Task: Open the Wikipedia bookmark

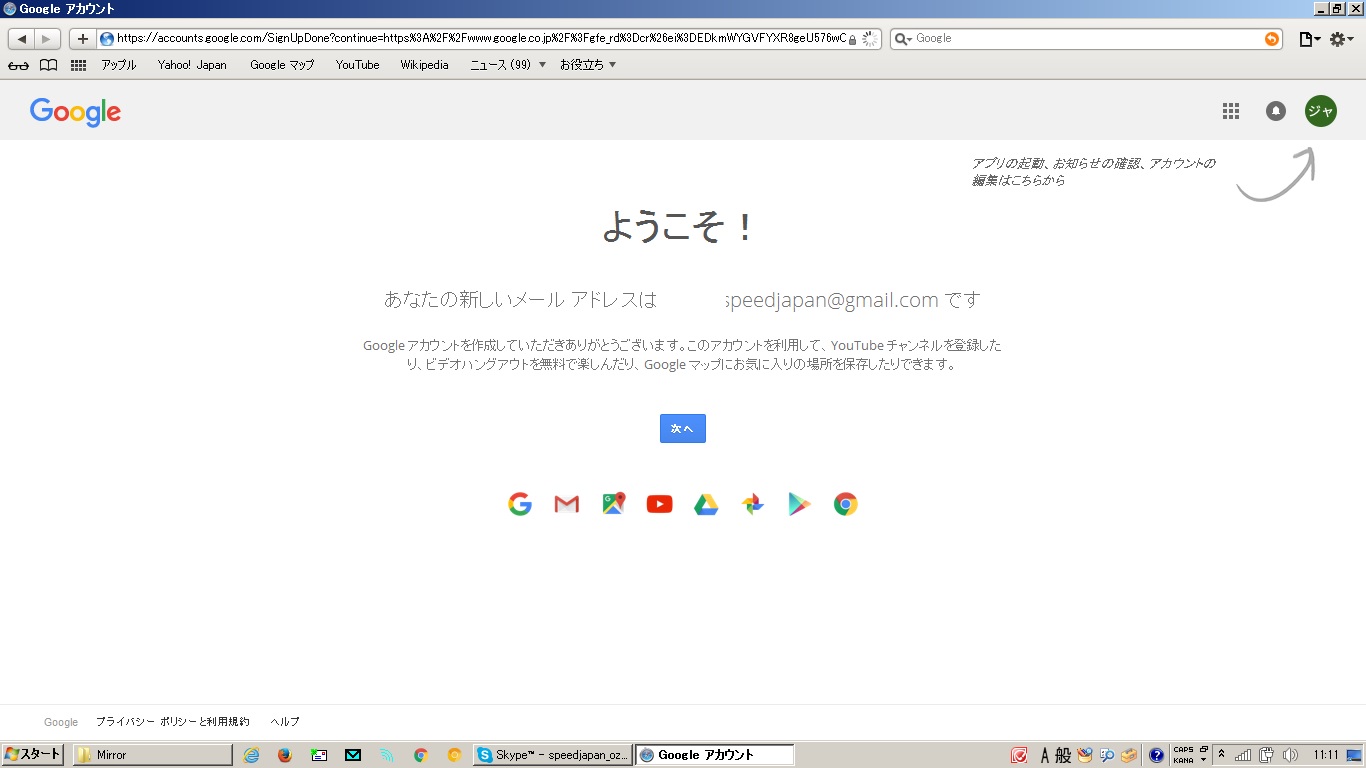Action: 424,65
